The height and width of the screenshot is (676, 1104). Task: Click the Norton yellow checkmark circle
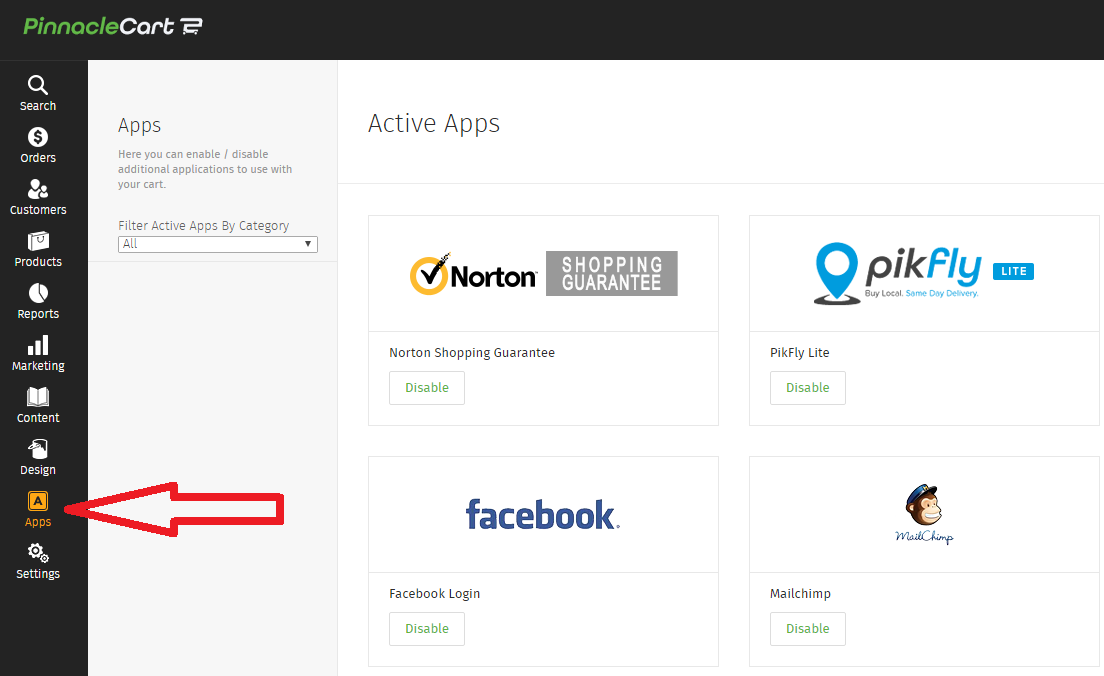(429, 274)
